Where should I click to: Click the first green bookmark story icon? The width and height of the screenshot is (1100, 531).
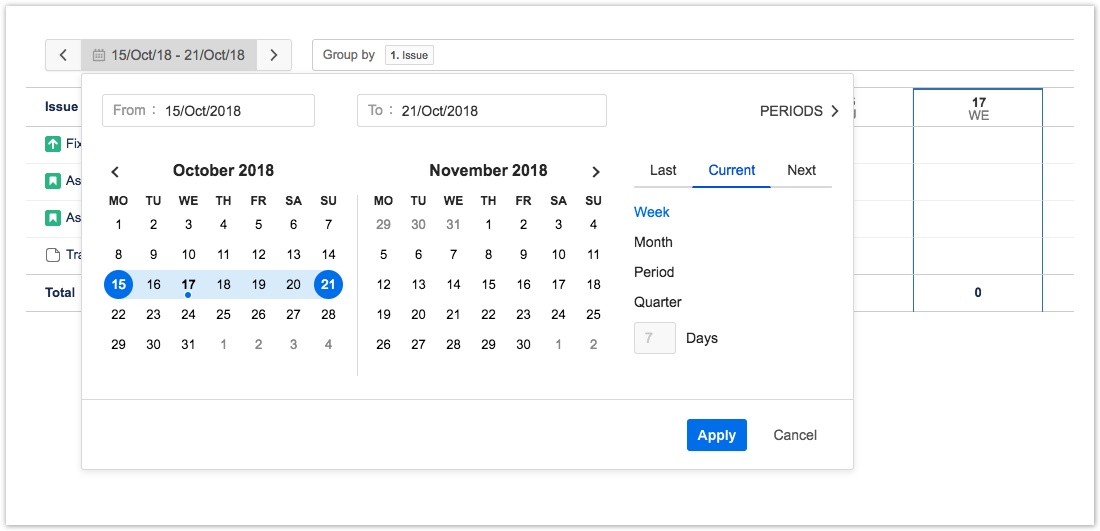coord(53,181)
